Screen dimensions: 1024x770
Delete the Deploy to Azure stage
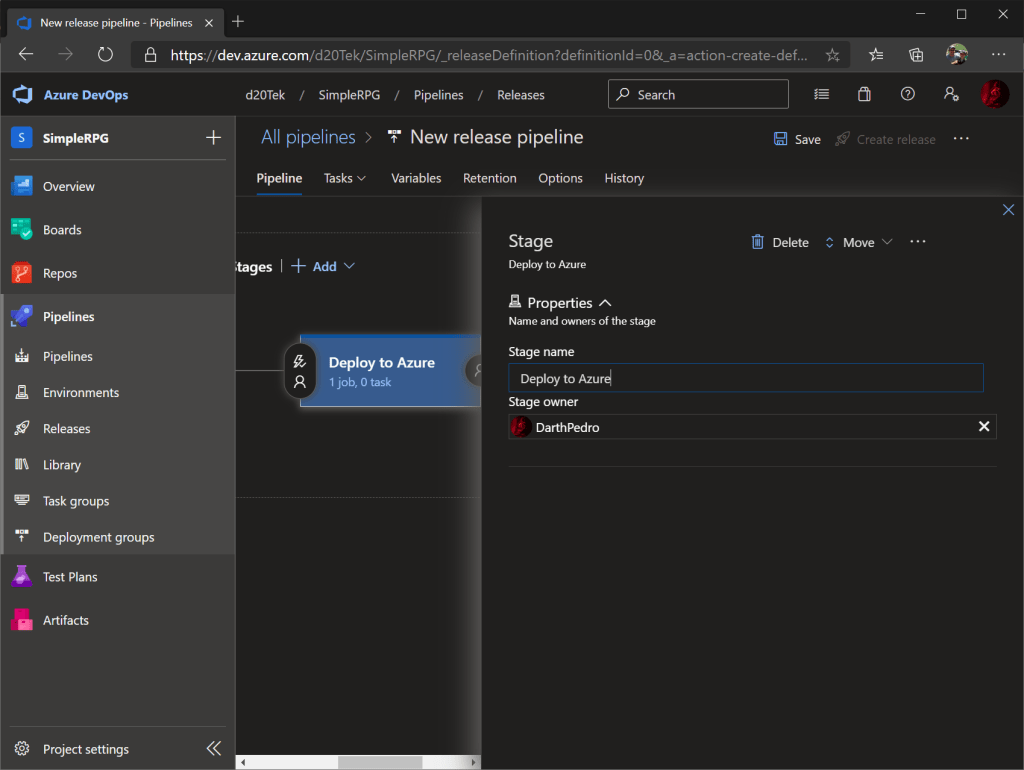tap(780, 242)
